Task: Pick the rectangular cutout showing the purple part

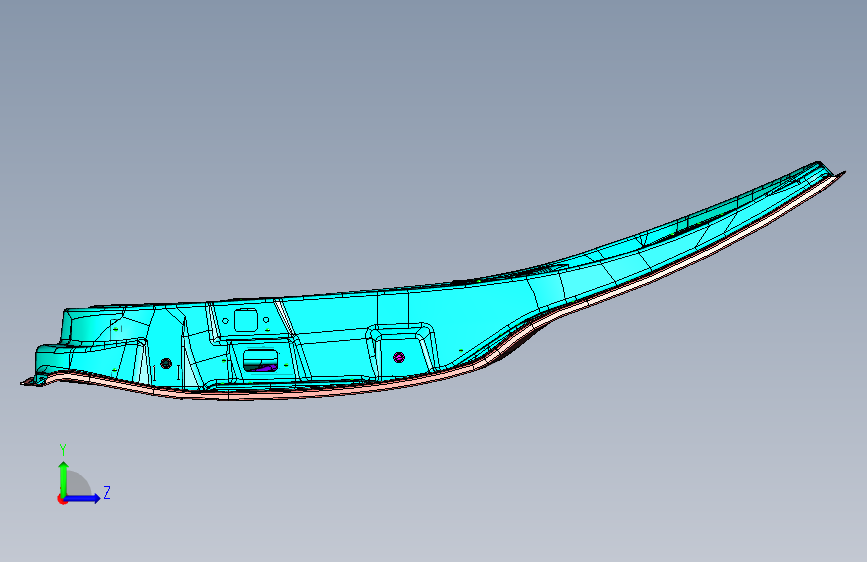Action: (260, 361)
